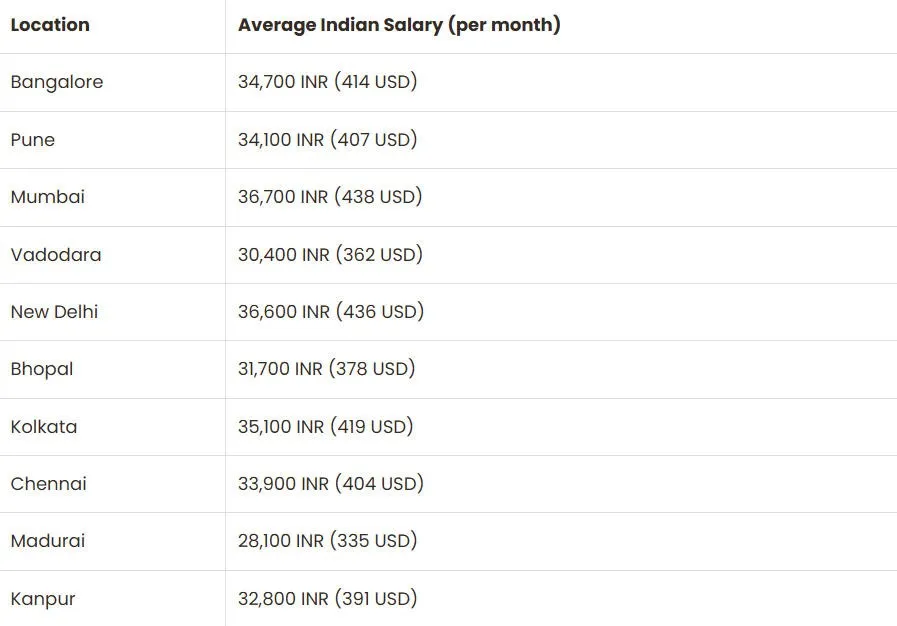Select the Kolkata location cell
The width and height of the screenshot is (897, 626).
click(x=44, y=427)
